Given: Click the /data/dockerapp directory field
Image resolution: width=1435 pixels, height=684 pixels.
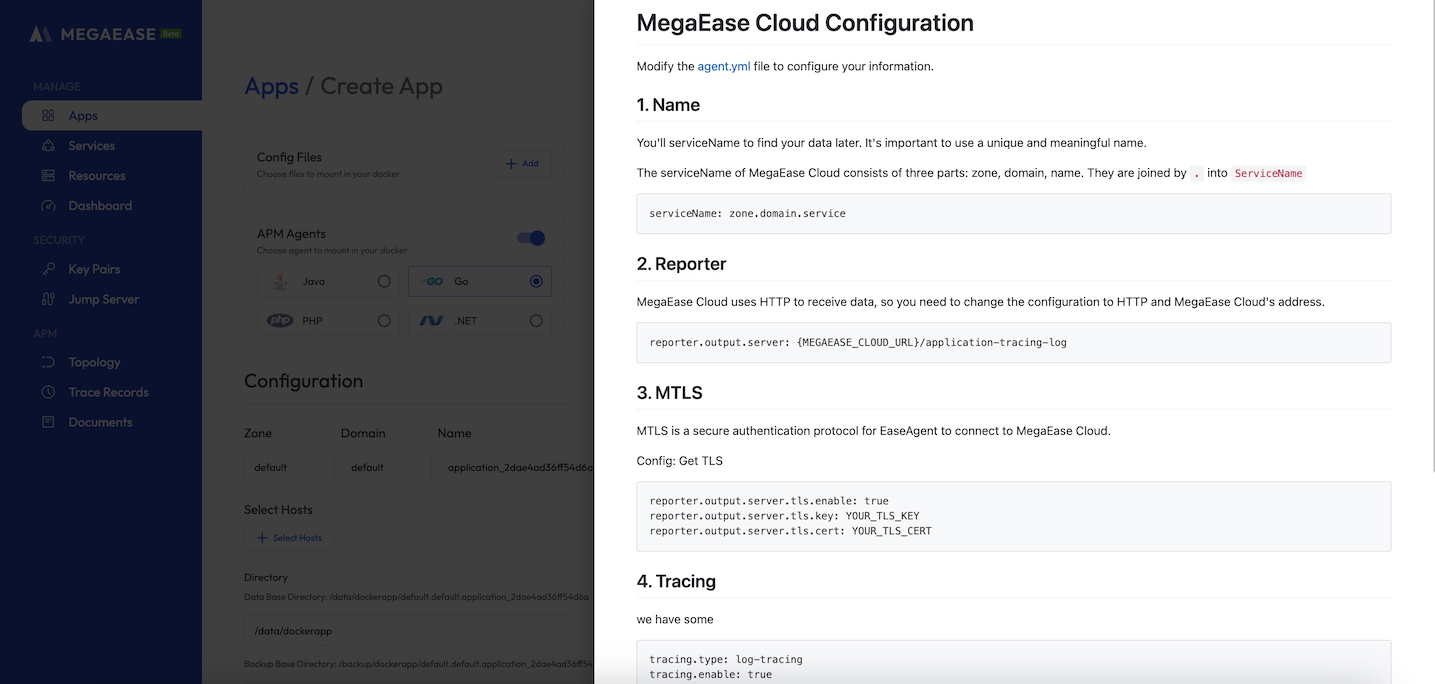Looking at the screenshot, I should click(419, 631).
